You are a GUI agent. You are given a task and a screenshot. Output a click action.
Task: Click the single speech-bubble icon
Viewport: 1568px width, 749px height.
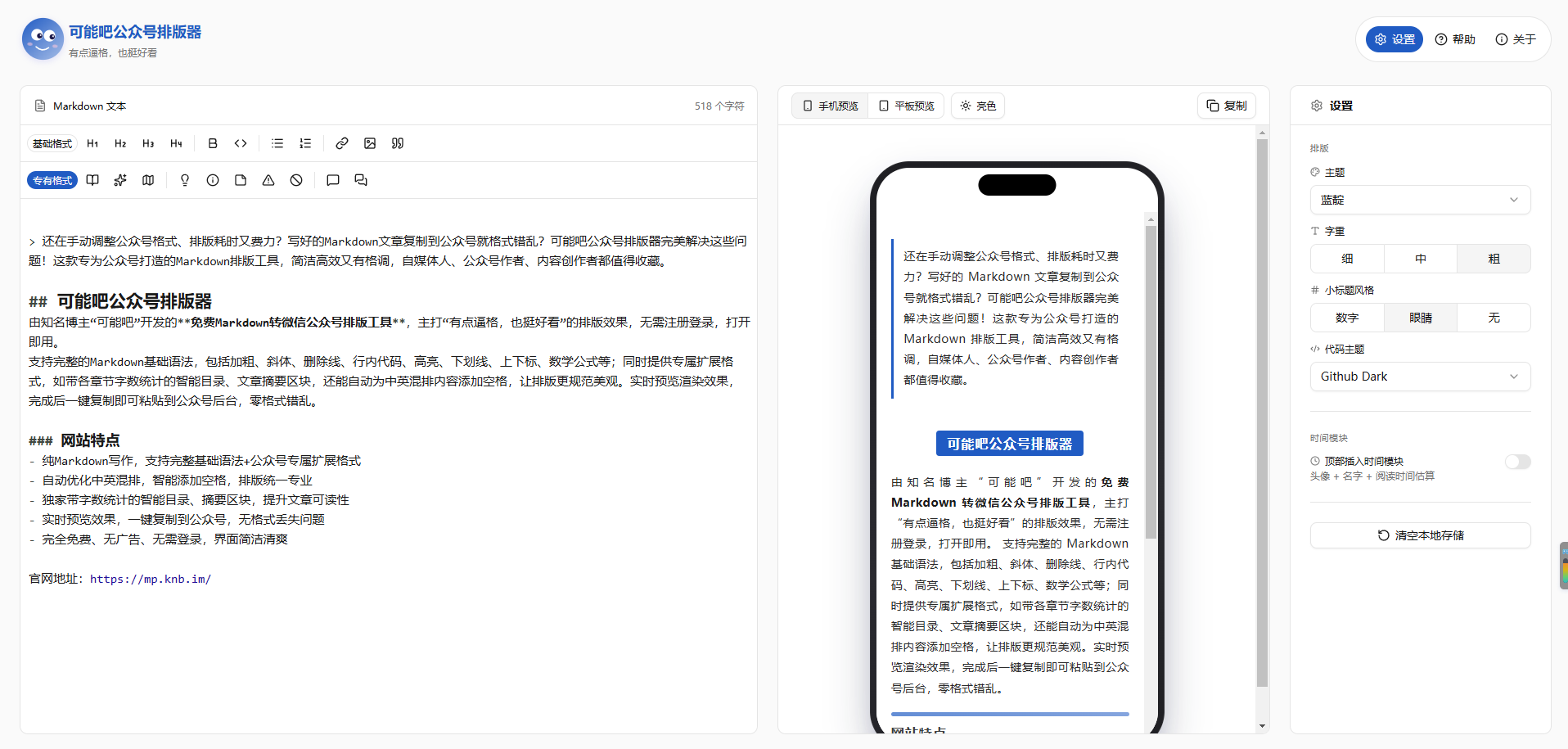click(333, 180)
